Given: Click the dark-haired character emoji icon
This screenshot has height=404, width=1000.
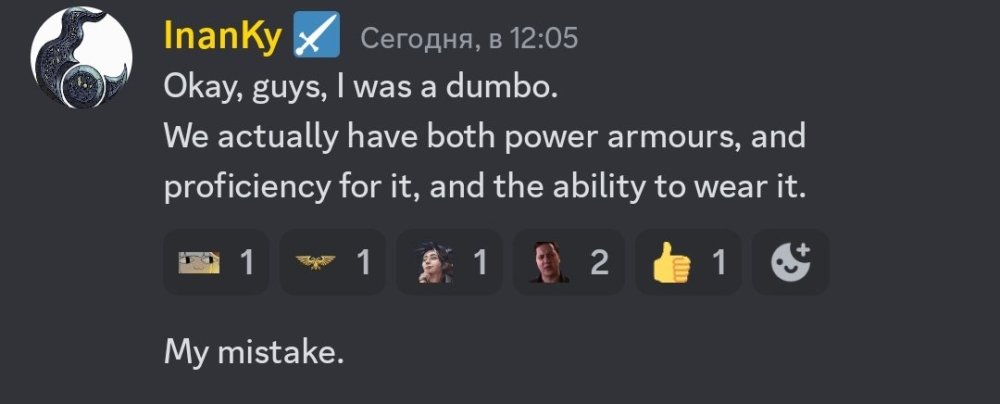Looking at the screenshot, I should pyautogui.click(x=434, y=262).
